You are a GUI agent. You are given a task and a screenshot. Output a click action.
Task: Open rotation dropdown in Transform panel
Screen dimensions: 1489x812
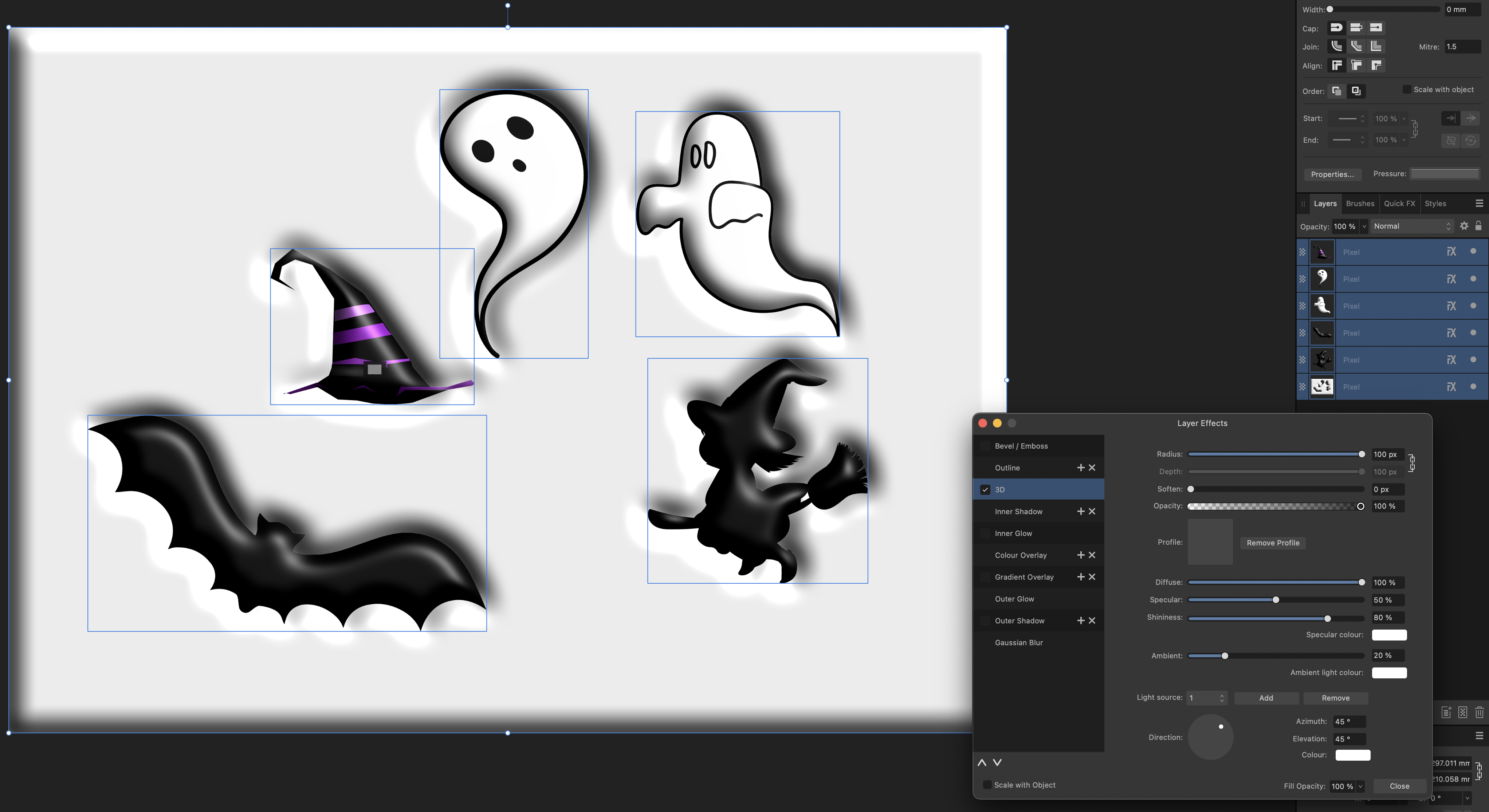pyautogui.click(x=1467, y=798)
